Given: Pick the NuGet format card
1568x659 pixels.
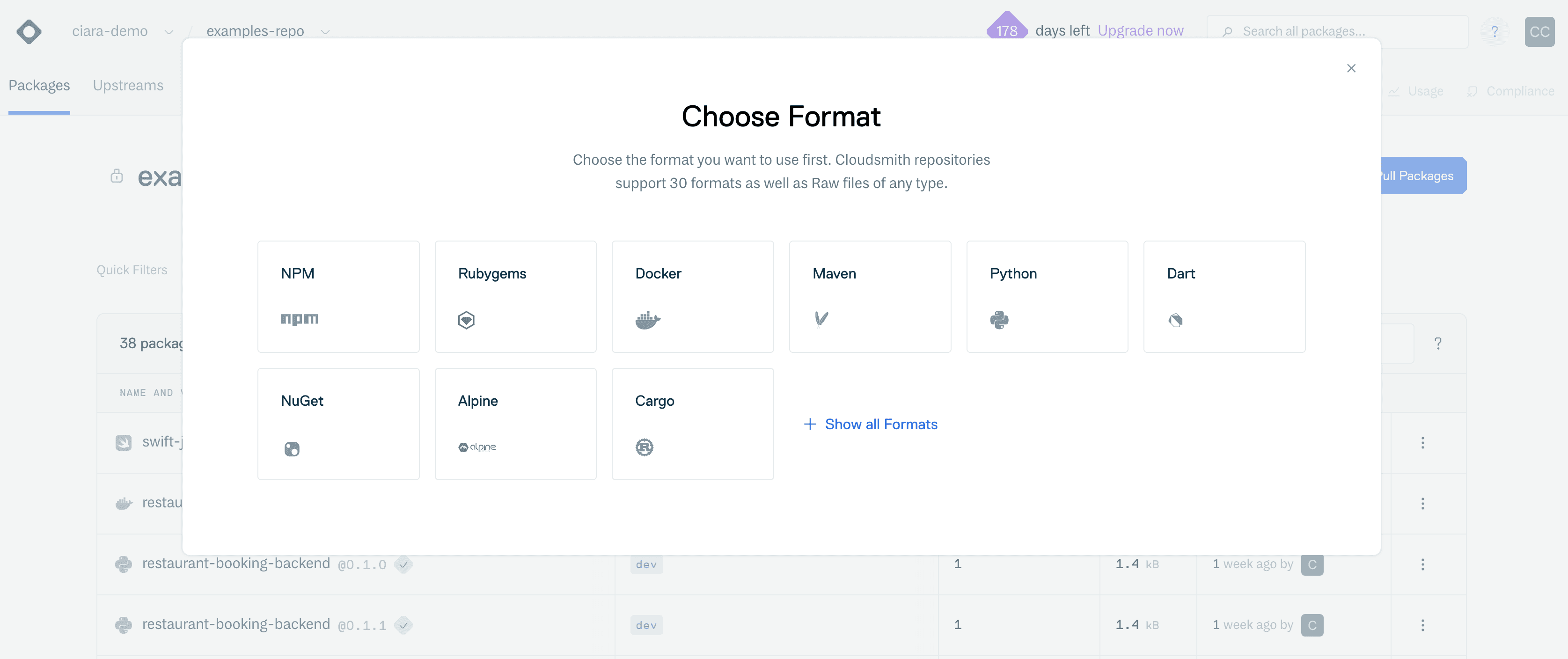Looking at the screenshot, I should click(338, 424).
